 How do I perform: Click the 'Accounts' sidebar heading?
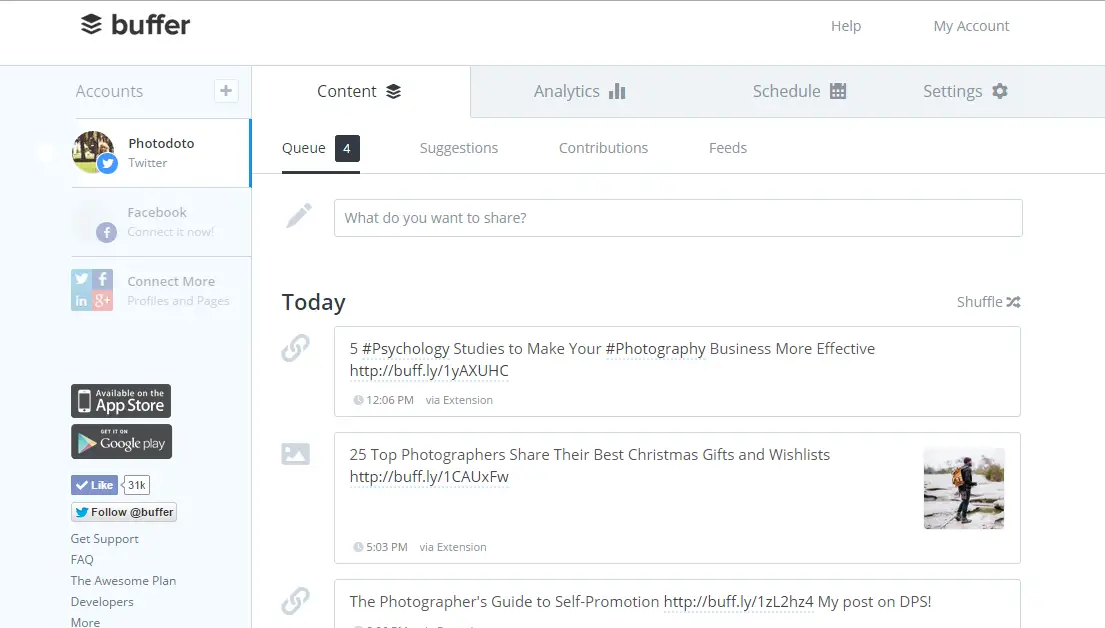(x=109, y=92)
